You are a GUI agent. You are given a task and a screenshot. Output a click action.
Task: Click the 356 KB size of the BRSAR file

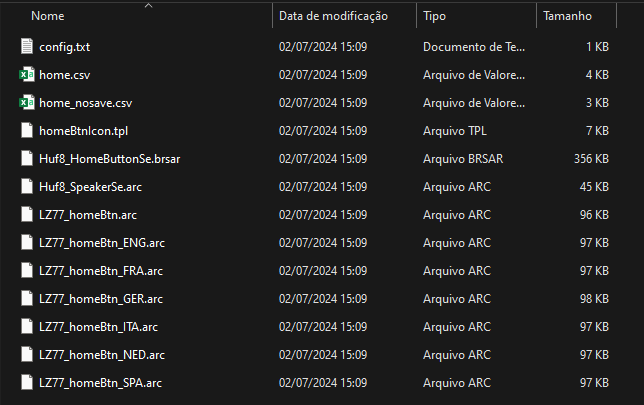(x=591, y=159)
